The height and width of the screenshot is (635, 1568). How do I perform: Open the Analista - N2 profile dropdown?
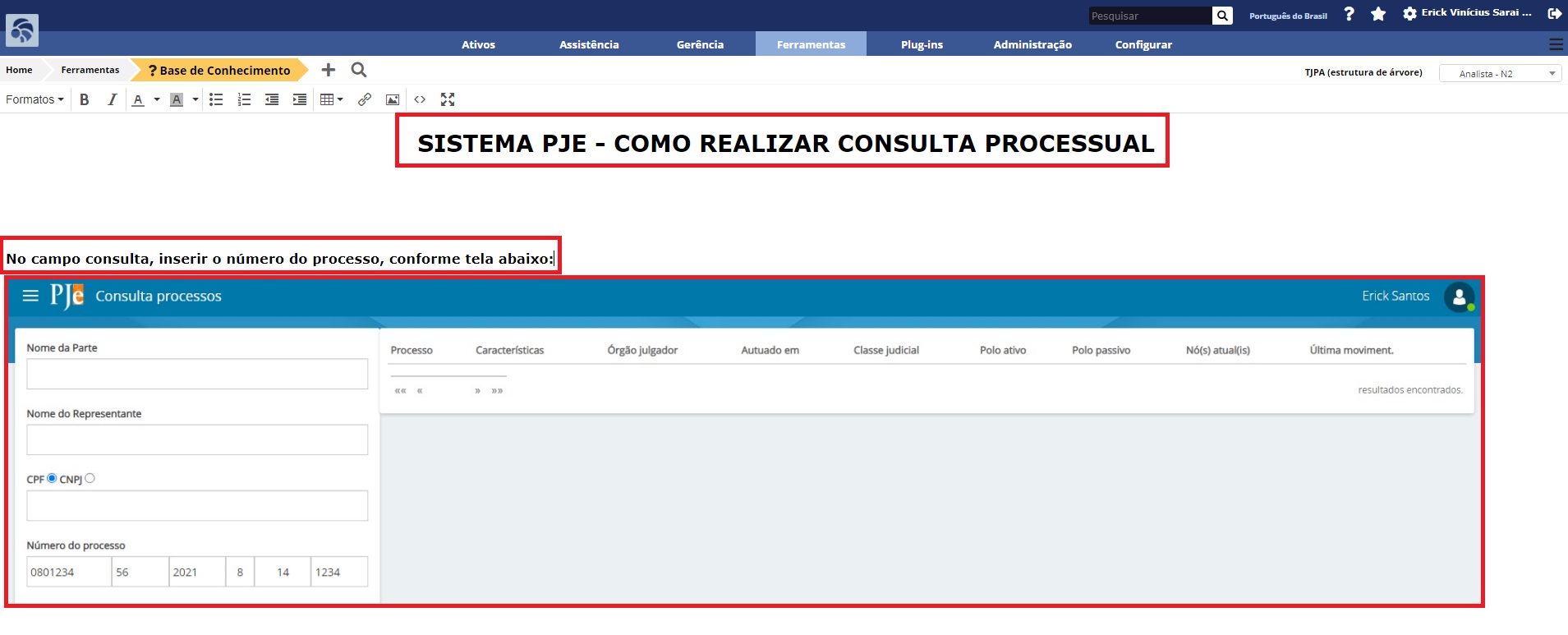pos(1500,73)
